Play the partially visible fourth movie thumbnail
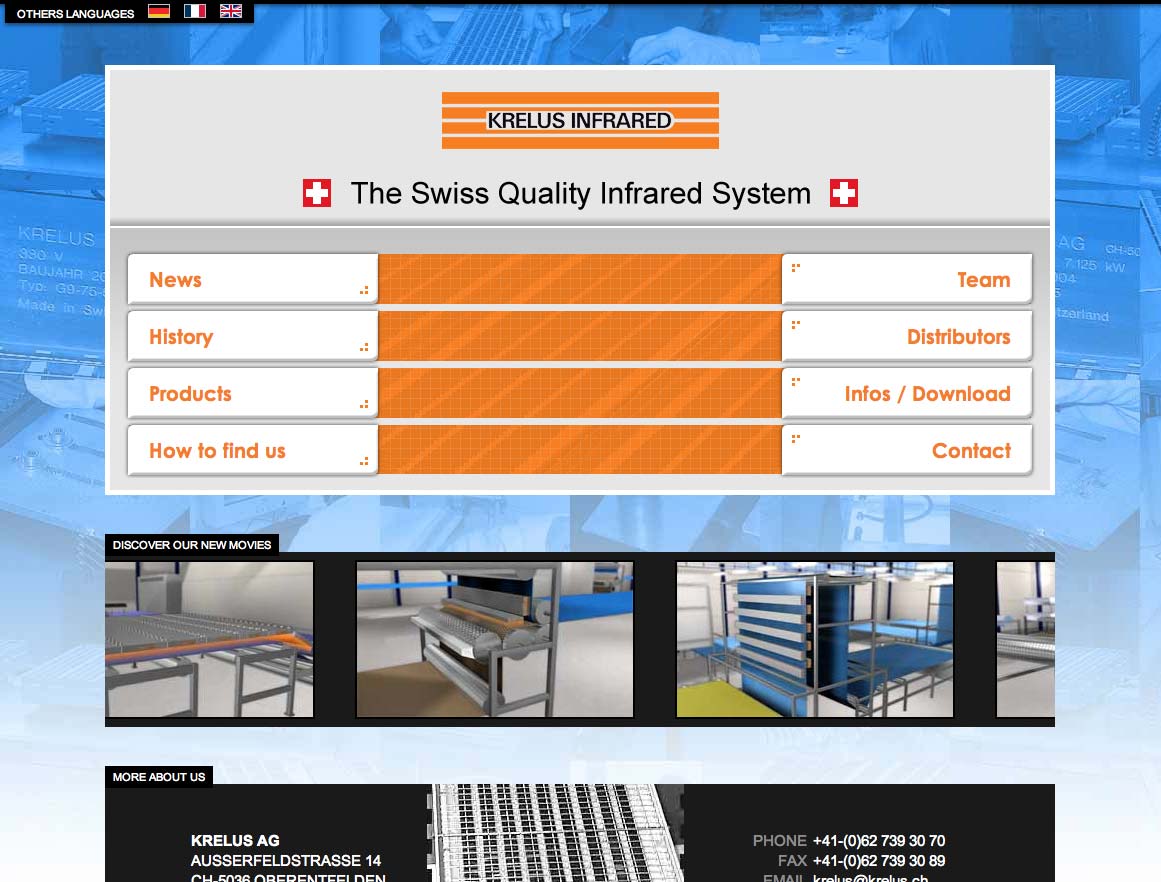1161x882 pixels. coord(1026,639)
